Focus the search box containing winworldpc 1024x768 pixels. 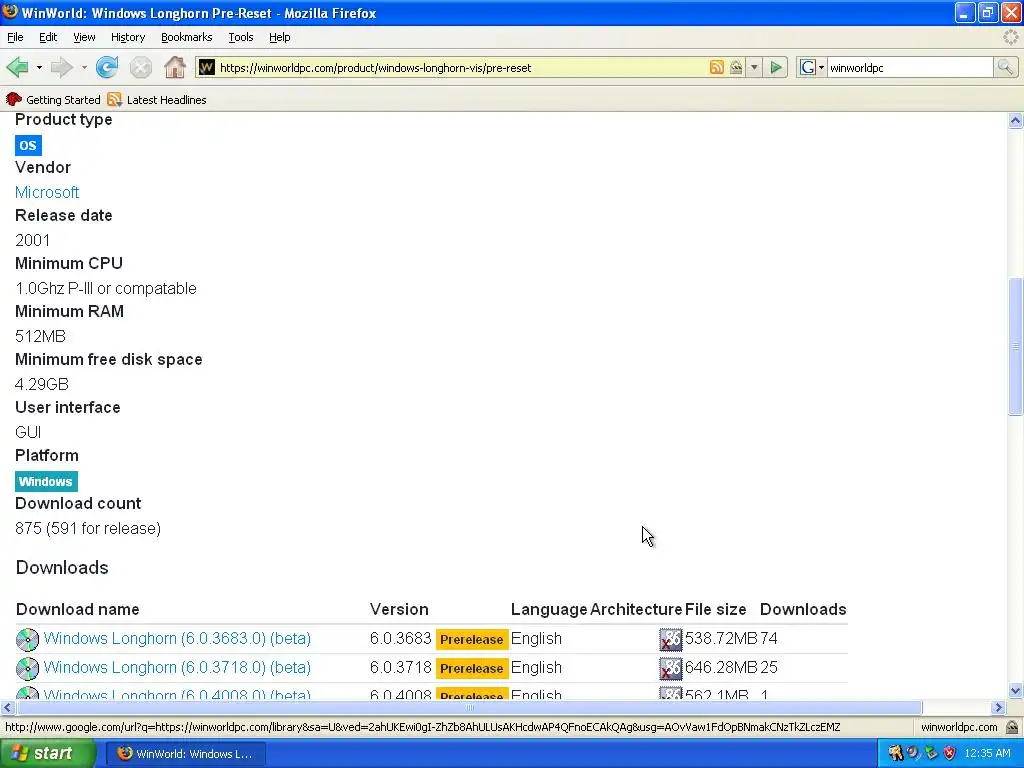pyautogui.click(x=909, y=67)
